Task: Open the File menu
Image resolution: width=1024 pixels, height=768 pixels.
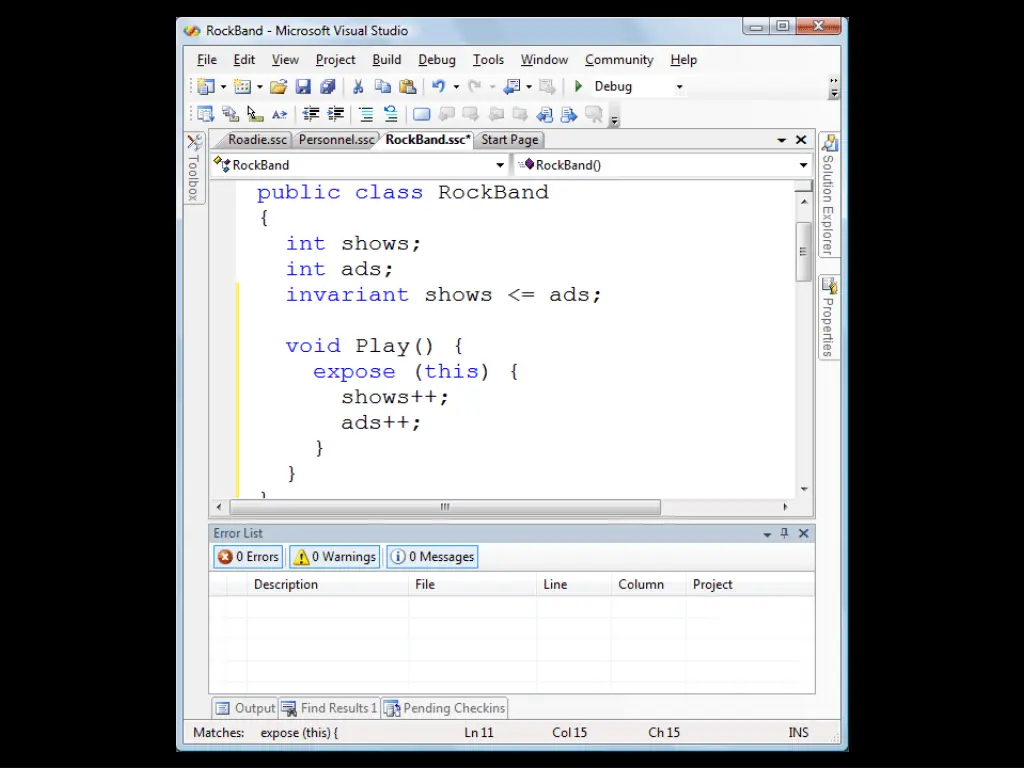Action: (207, 60)
